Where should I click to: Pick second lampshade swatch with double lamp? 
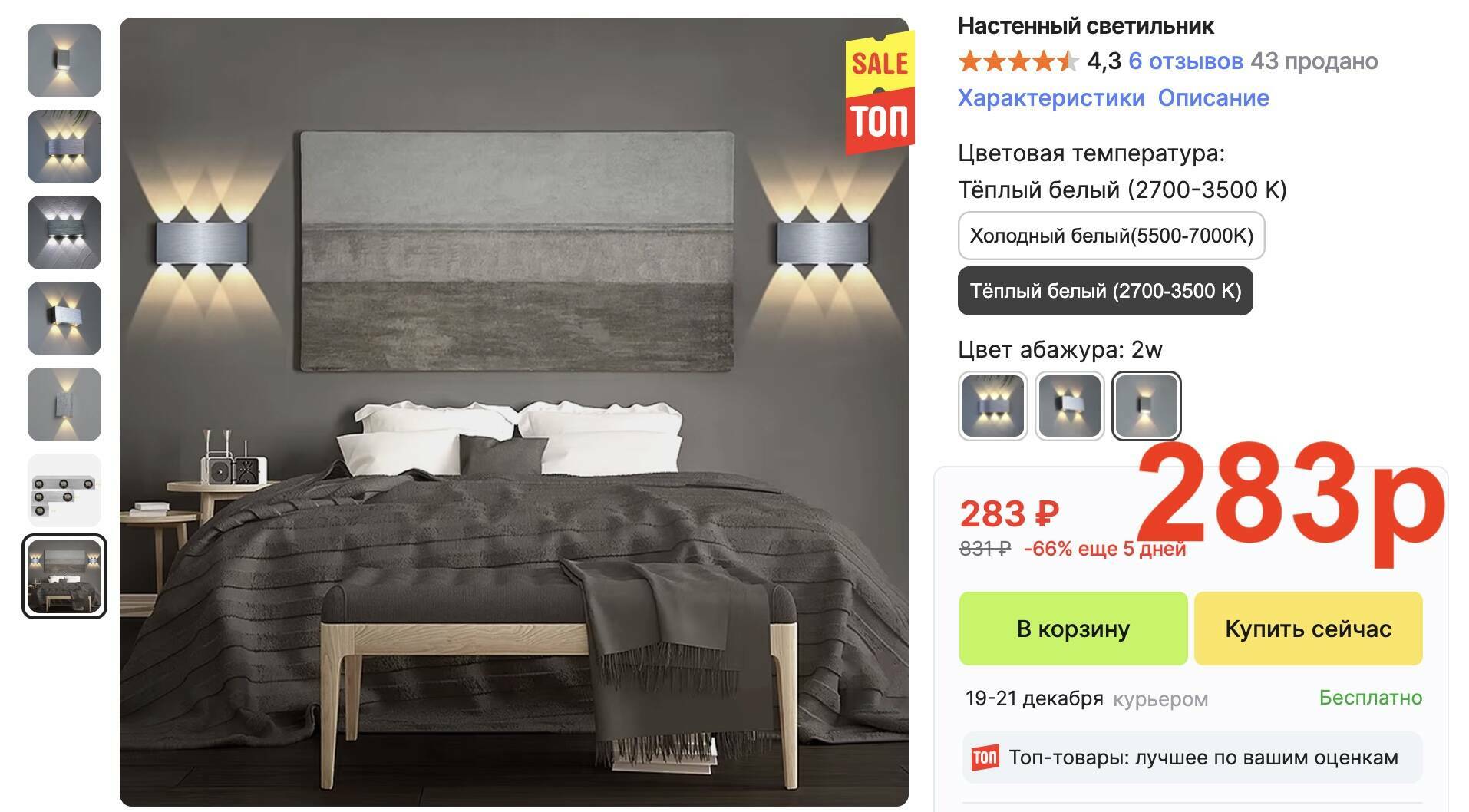pyautogui.click(x=1070, y=406)
